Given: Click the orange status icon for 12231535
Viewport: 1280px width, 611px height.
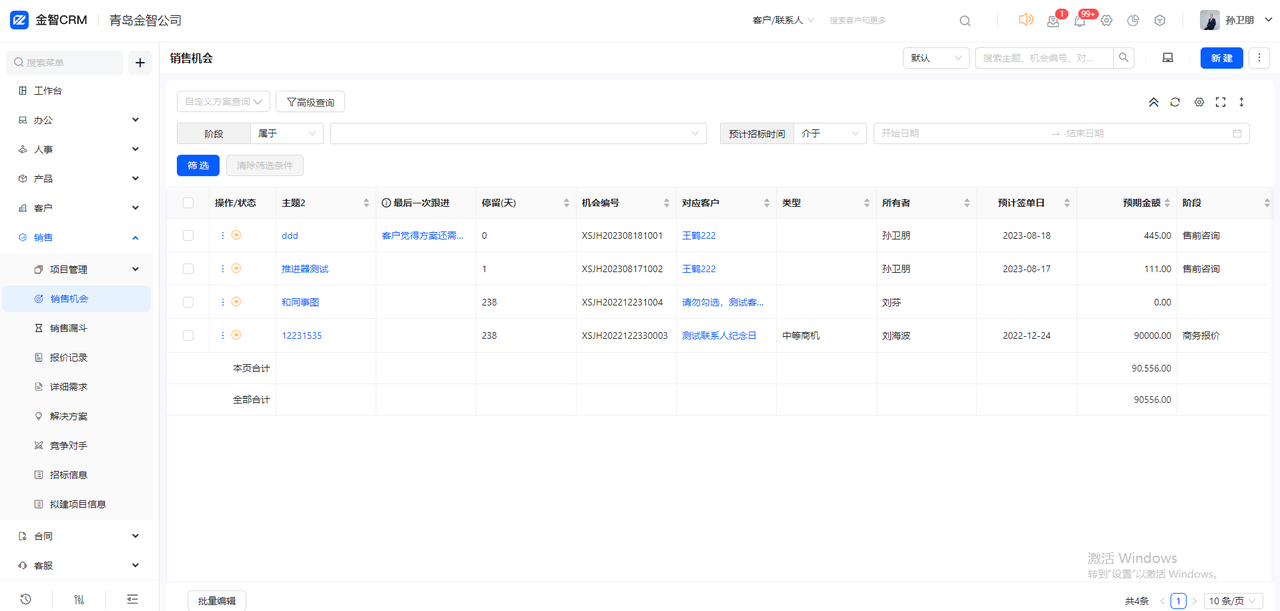Looking at the screenshot, I should pos(236,336).
